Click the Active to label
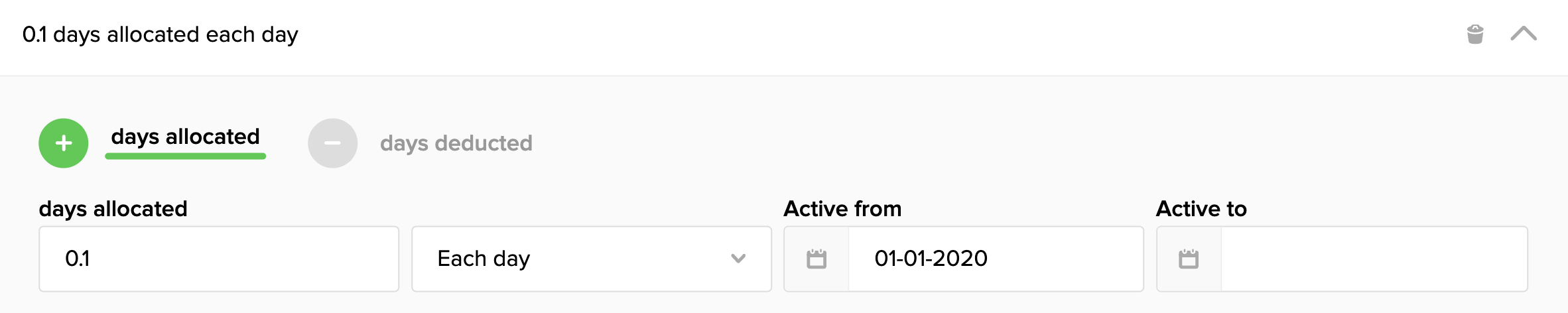This screenshot has height=313, width=1568. point(1201,209)
